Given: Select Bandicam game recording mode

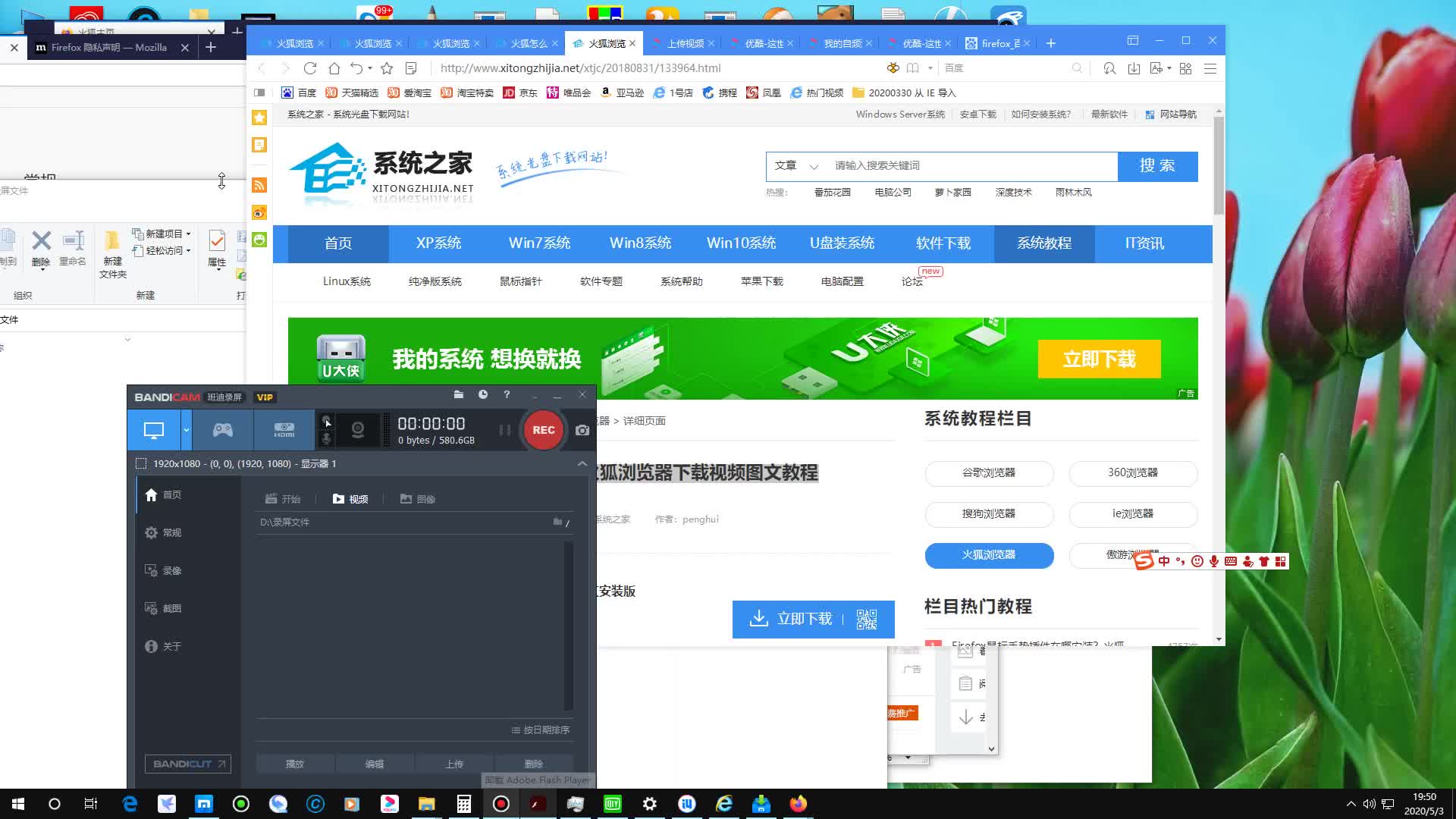Looking at the screenshot, I should tap(222, 430).
